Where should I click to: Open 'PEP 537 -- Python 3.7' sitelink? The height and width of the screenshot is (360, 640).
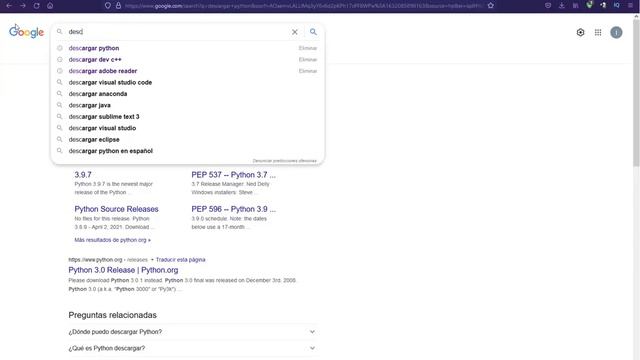click(233, 175)
